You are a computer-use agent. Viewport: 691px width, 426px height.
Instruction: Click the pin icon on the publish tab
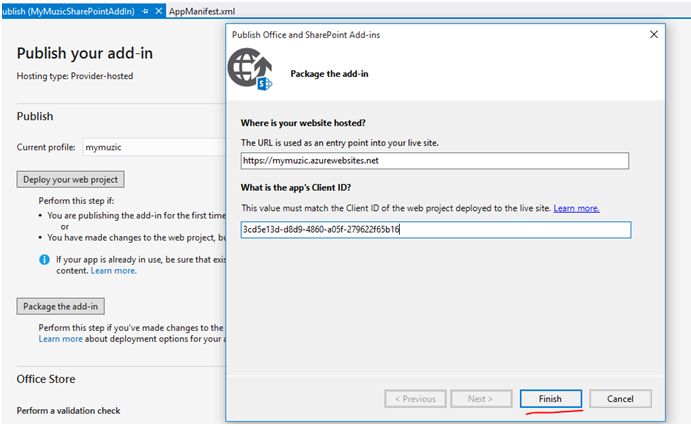[x=146, y=9]
